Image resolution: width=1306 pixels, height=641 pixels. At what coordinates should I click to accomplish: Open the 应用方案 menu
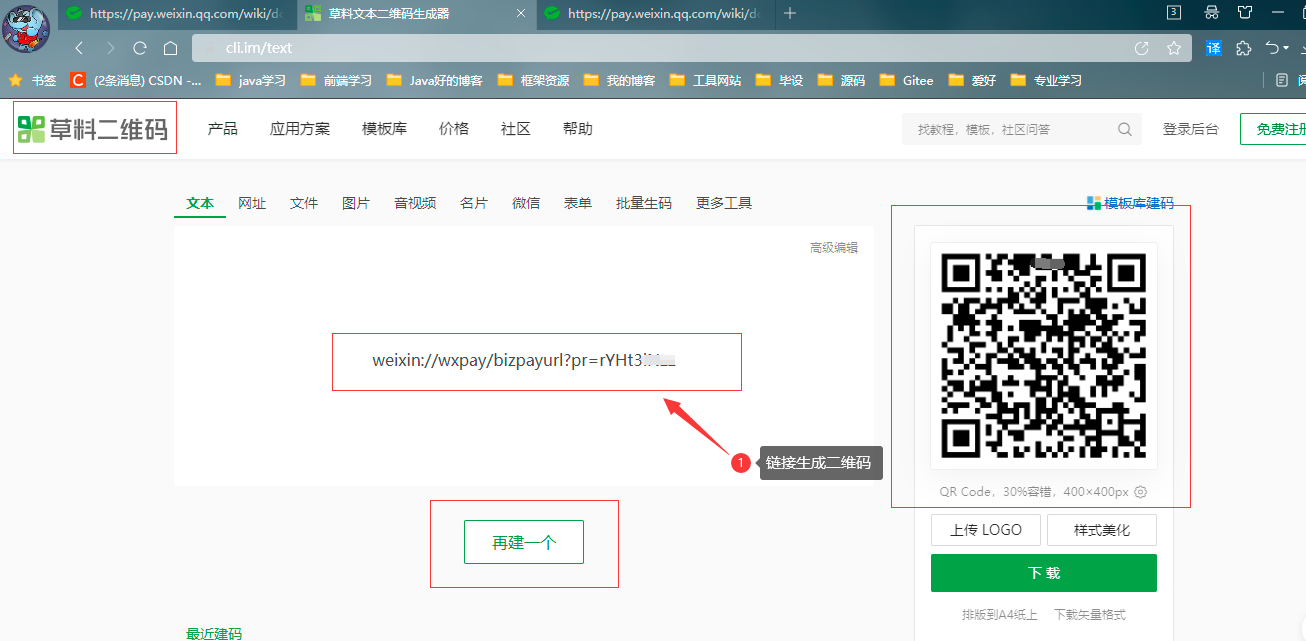300,128
